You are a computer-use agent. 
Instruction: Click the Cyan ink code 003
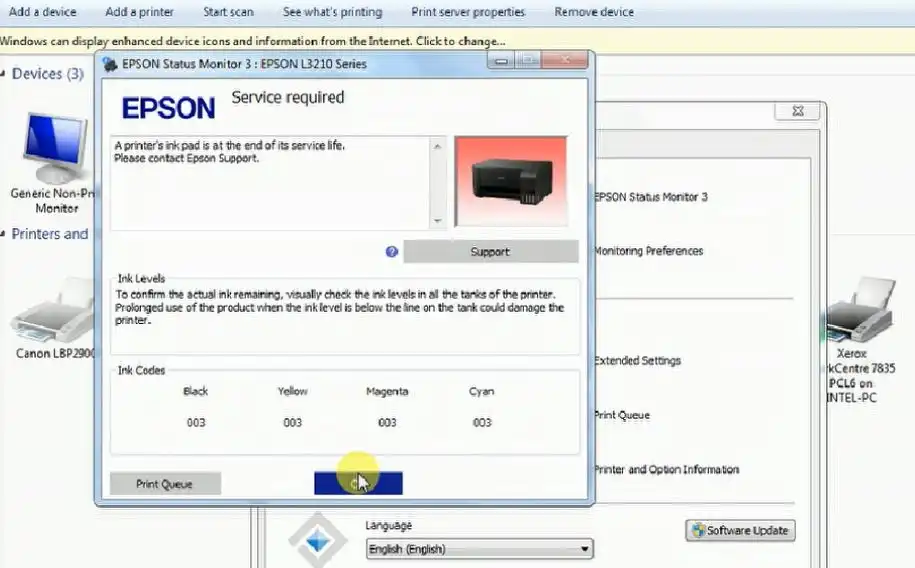pyautogui.click(x=482, y=422)
